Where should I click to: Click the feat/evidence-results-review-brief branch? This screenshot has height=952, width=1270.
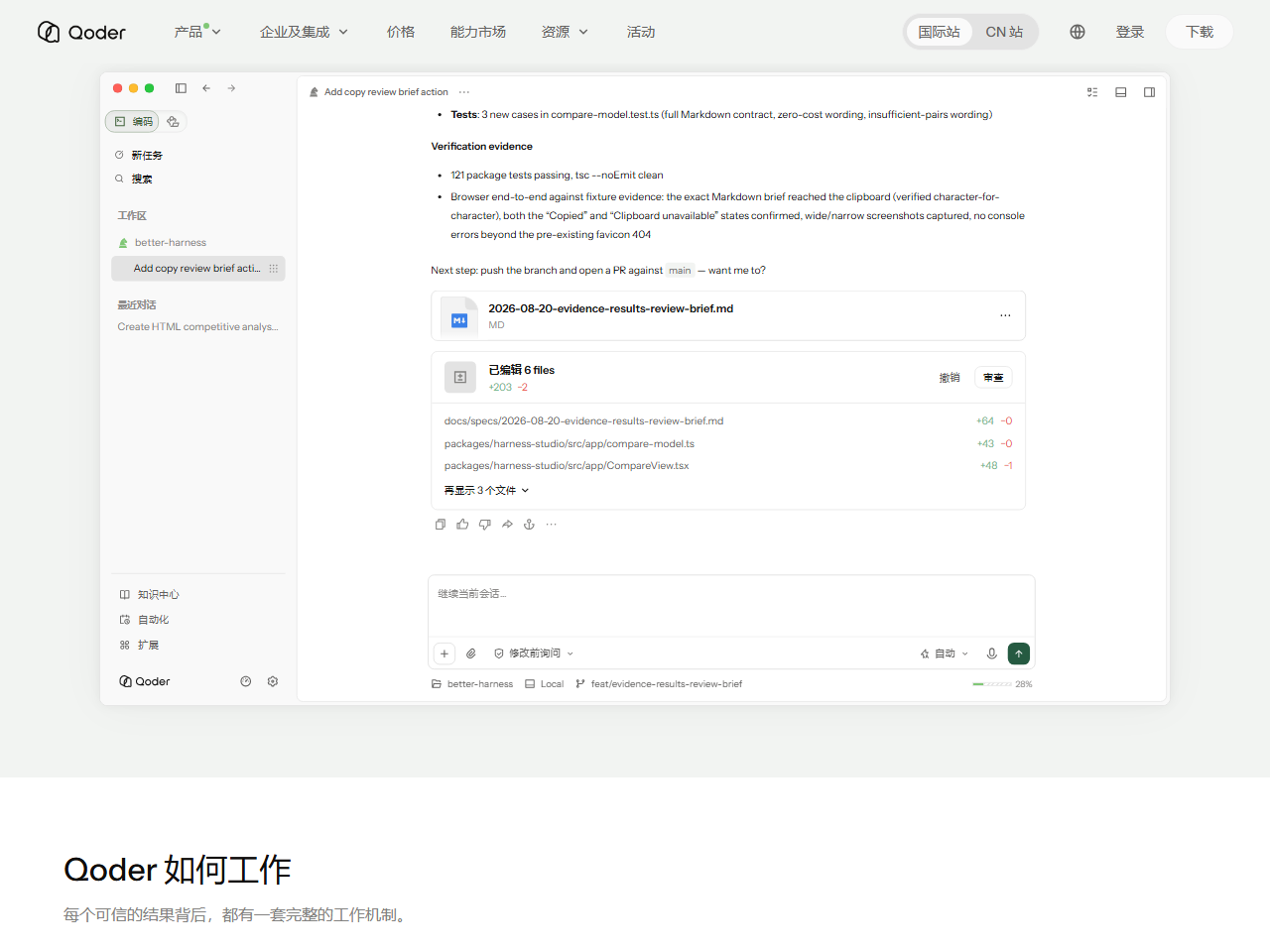tap(659, 684)
